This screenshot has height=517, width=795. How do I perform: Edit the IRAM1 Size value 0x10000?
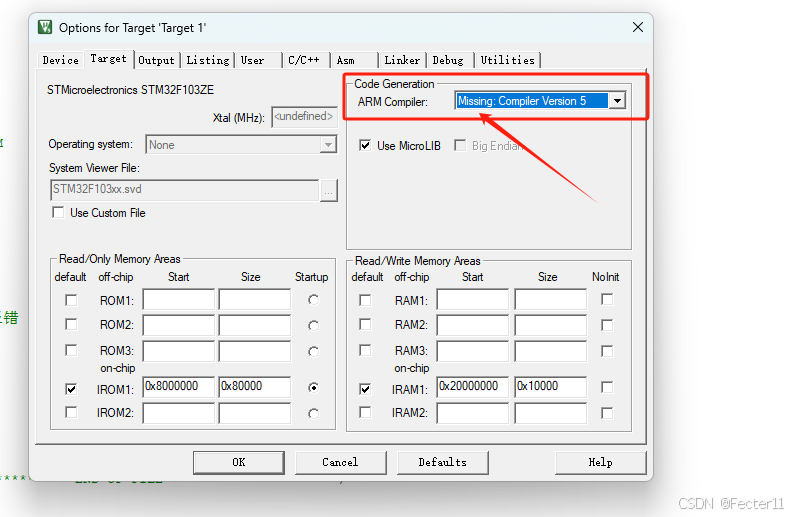coord(551,387)
